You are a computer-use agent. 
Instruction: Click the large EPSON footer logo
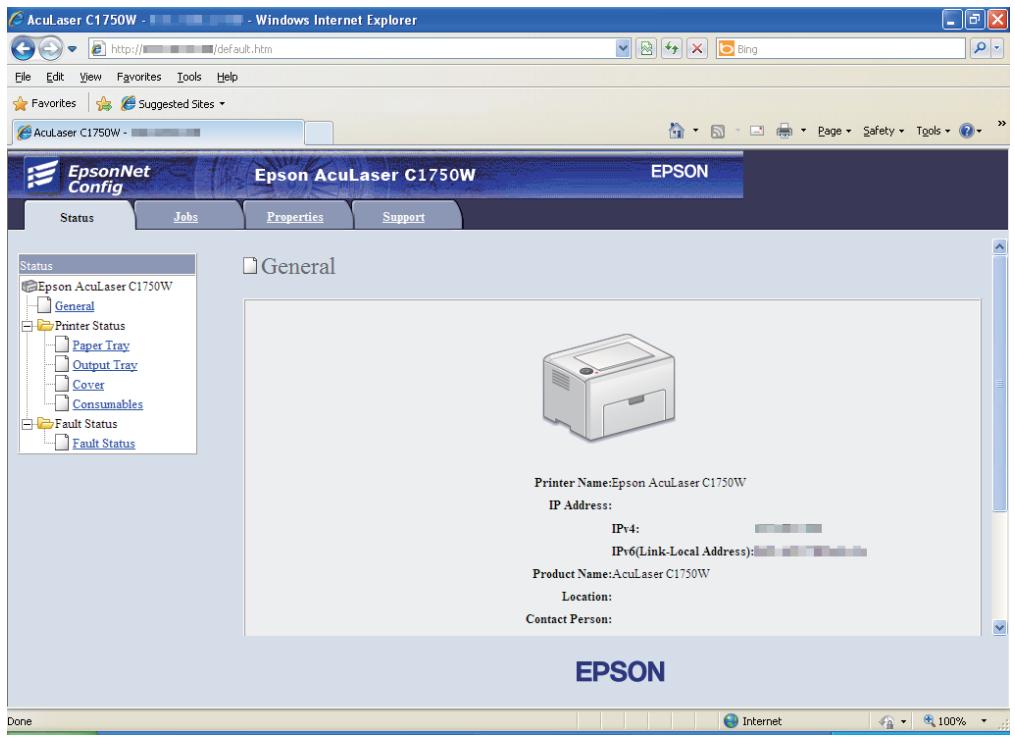click(620, 672)
